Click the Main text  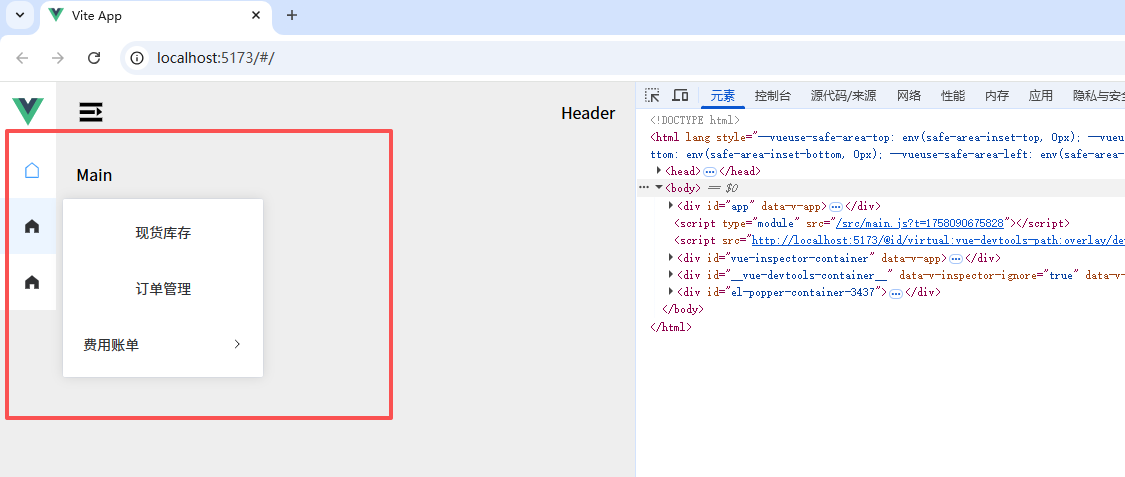(x=94, y=175)
